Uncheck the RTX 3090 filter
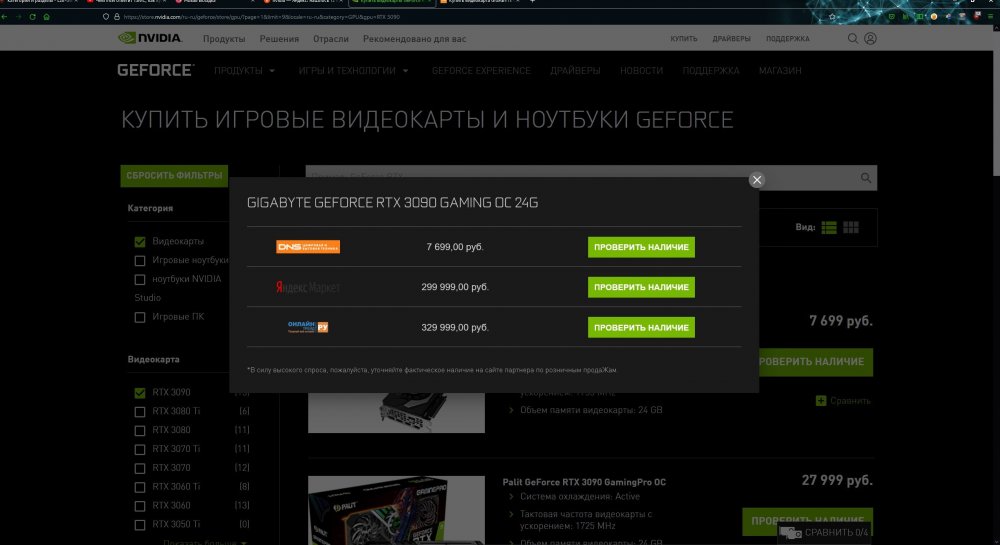 click(140, 393)
